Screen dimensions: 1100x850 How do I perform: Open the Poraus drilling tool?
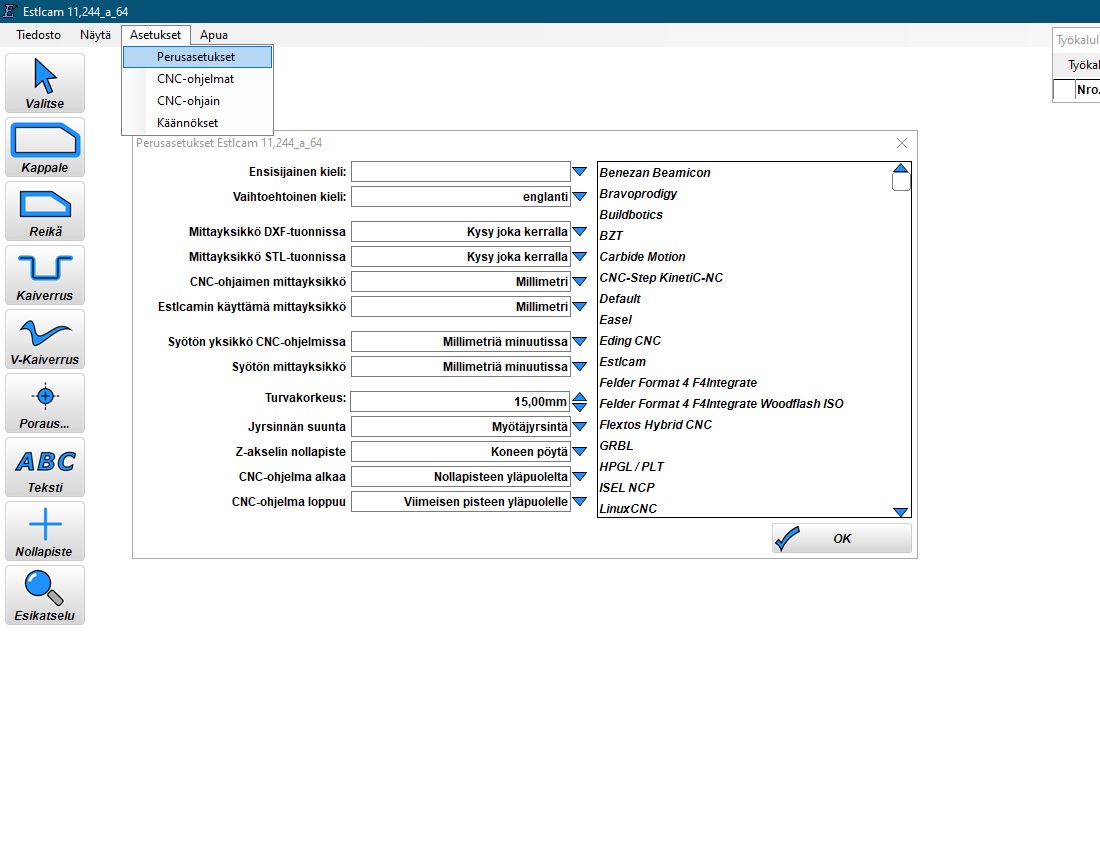(x=45, y=403)
